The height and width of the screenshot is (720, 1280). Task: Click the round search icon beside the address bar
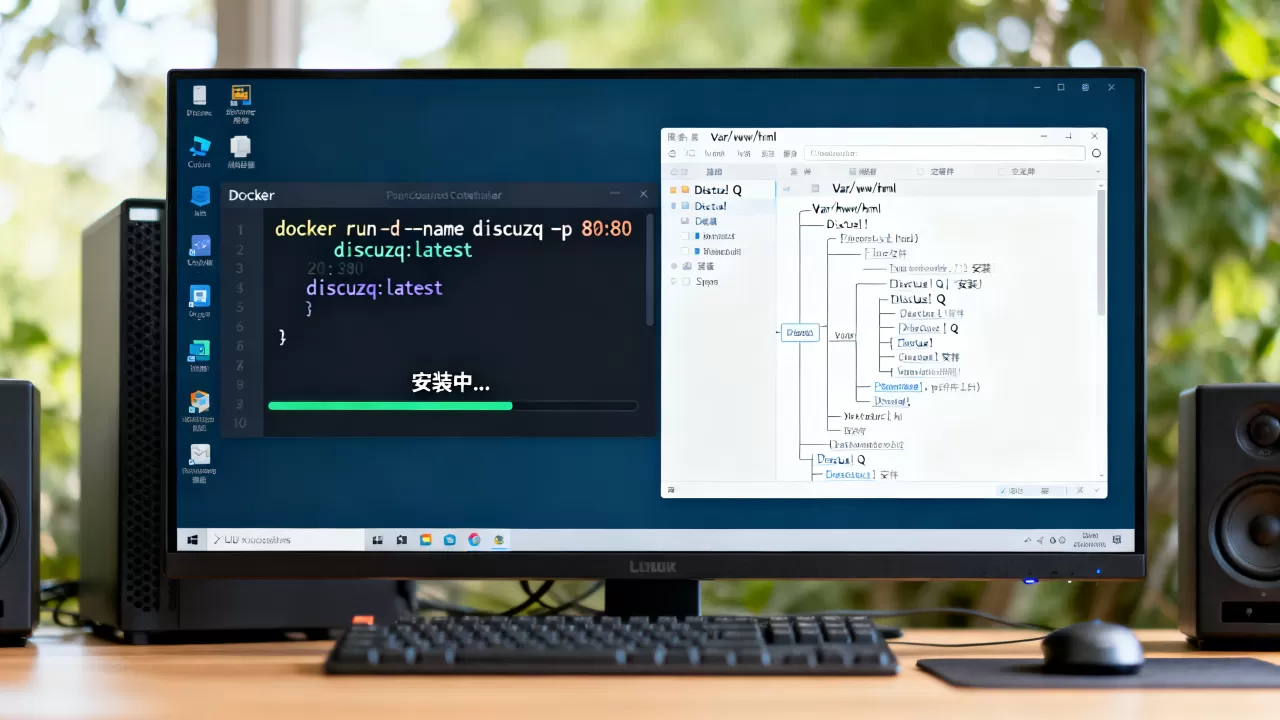tap(1096, 154)
